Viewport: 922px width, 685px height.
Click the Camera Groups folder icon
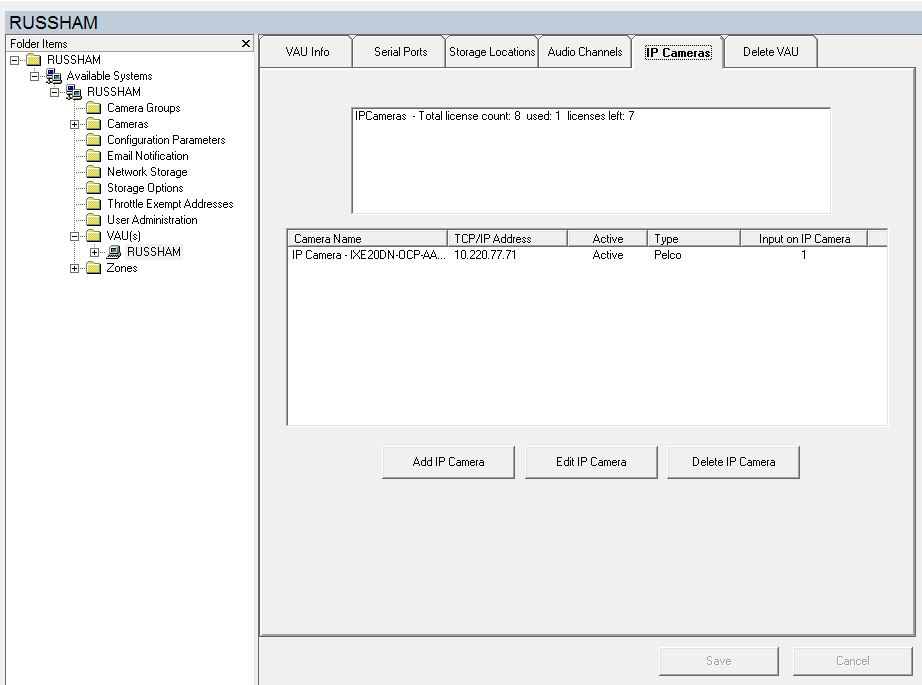click(93, 107)
